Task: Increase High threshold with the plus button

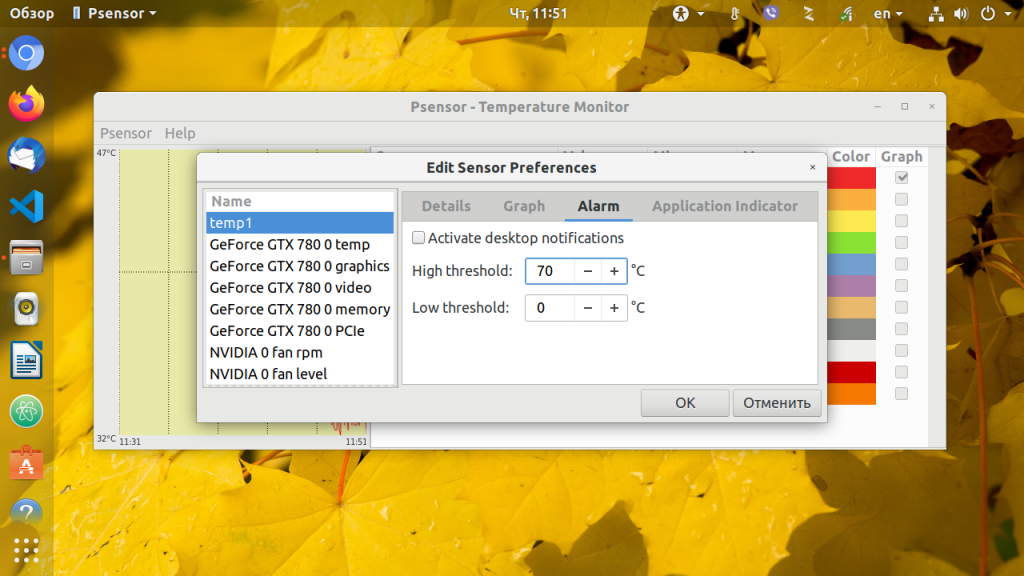Action: [614, 271]
